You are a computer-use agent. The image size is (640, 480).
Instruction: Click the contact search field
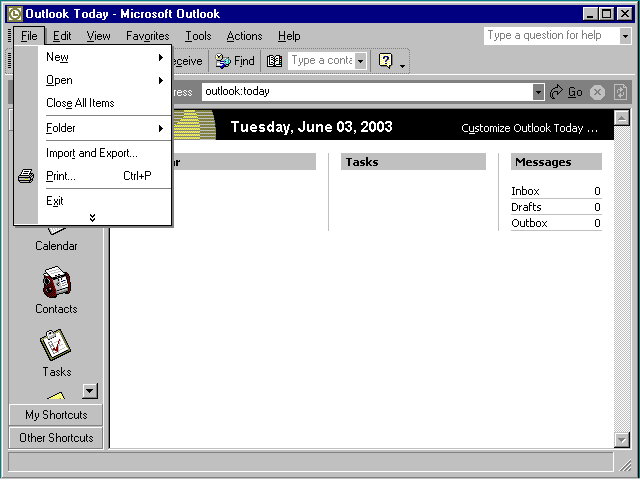tap(321, 61)
